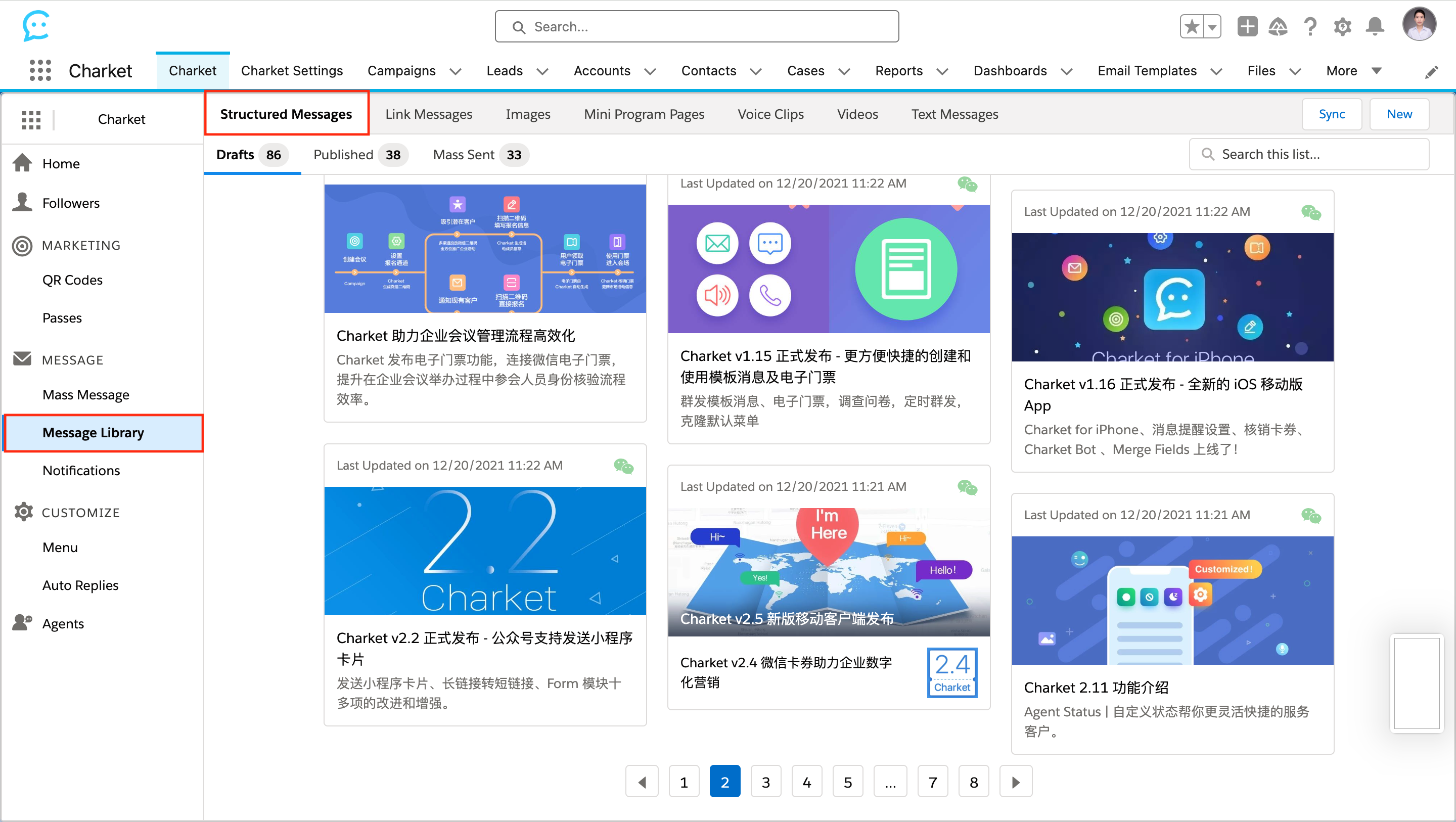The height and width of the screenshot is (822, 1456).
Task: Open the Trailhead guidance icon
Action: [x=1278, y=27]
